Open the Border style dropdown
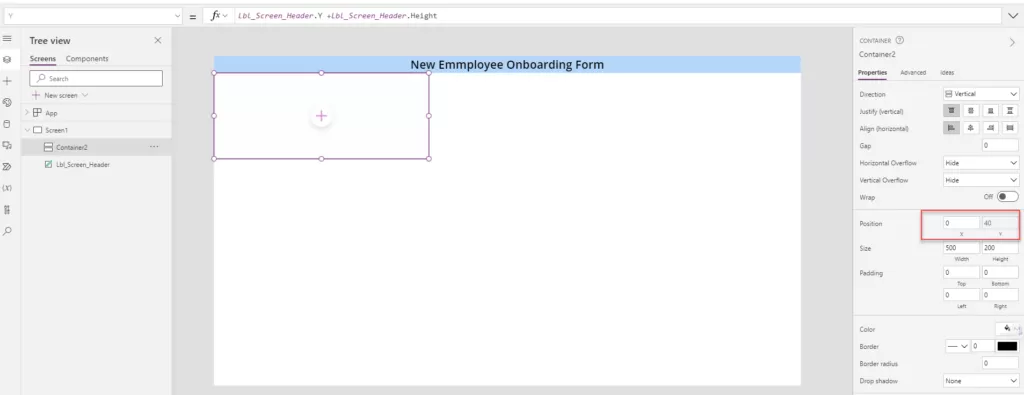This screenshot has height=395, width=1024. pyautogui.click(x=957, y=346)
